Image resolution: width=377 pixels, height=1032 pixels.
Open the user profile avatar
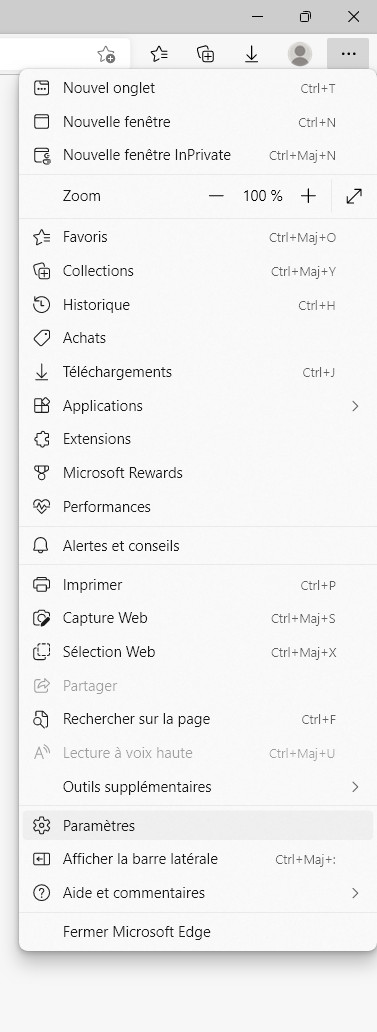point(300,54)
